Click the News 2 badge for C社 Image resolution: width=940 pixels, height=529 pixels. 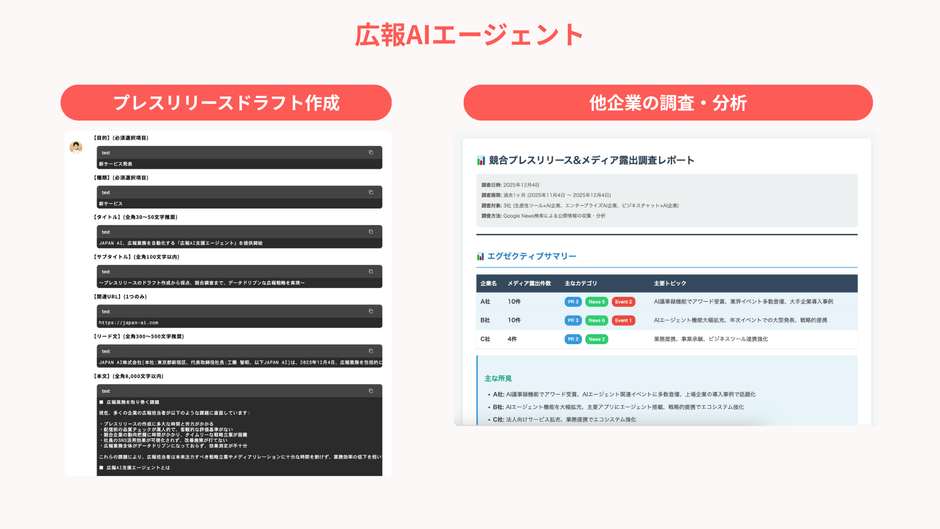point(597,339)
